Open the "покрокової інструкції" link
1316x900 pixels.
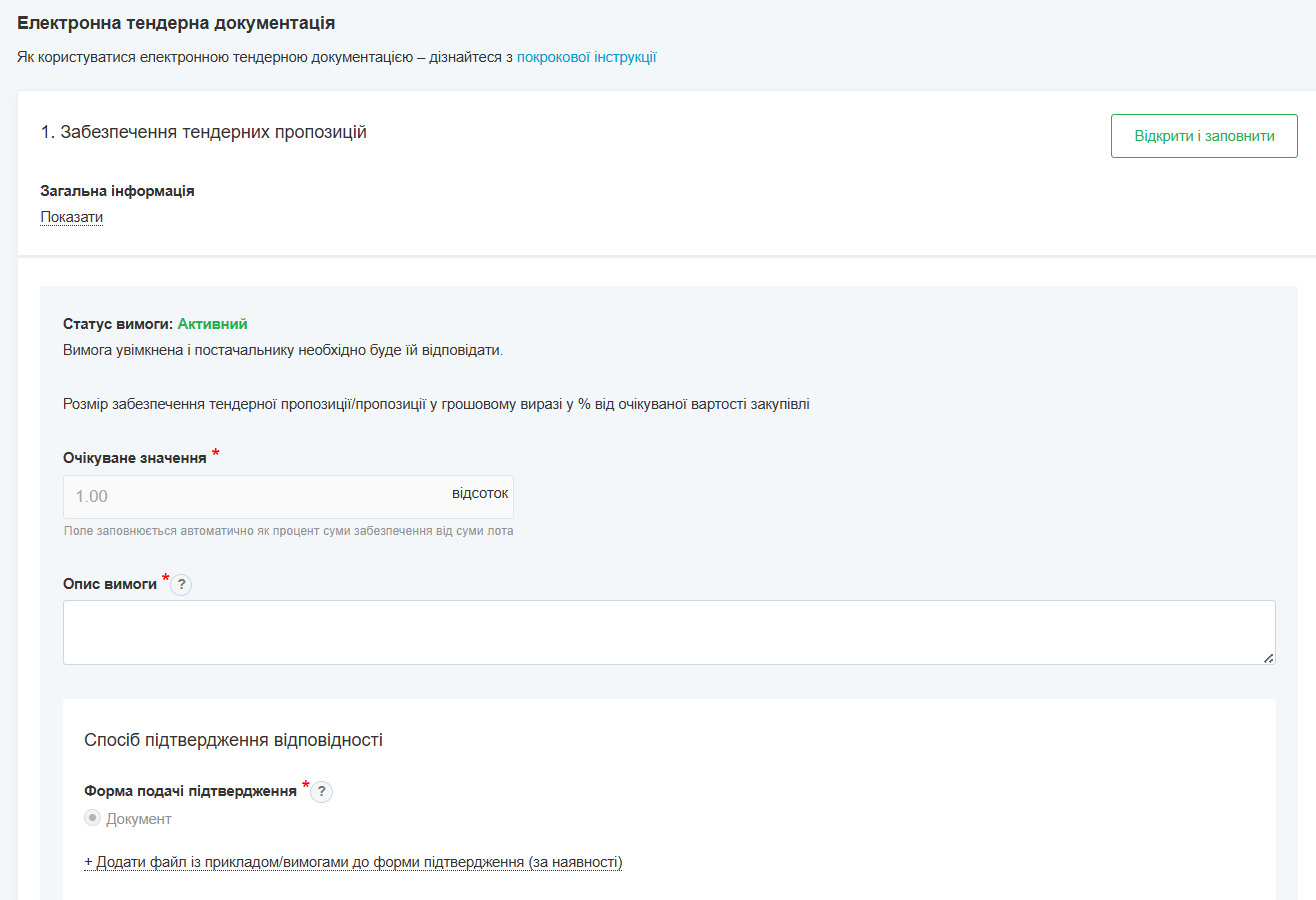(x=586, y=57)
